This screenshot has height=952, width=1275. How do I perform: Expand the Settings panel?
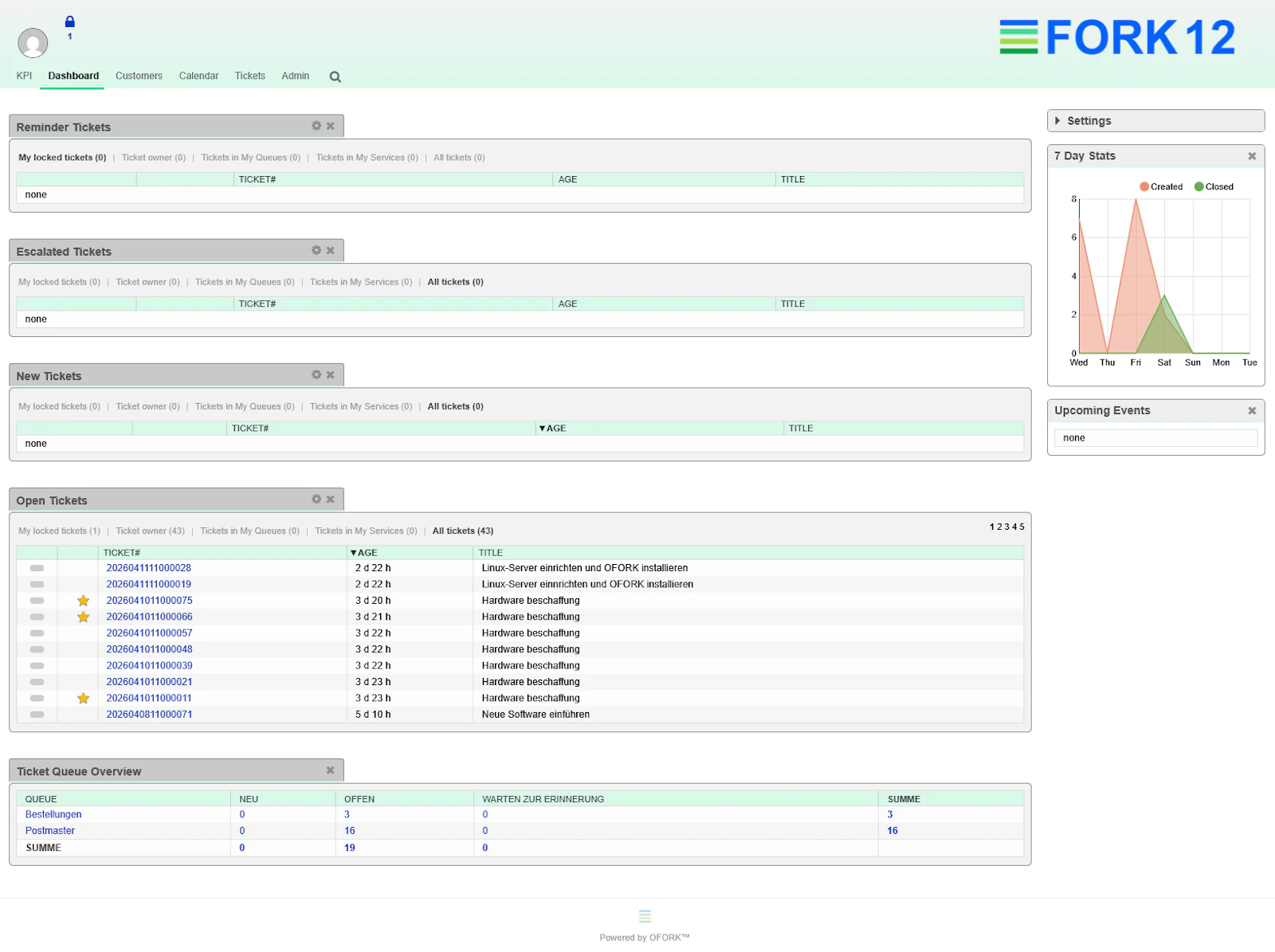click(x=1155, y=121)
